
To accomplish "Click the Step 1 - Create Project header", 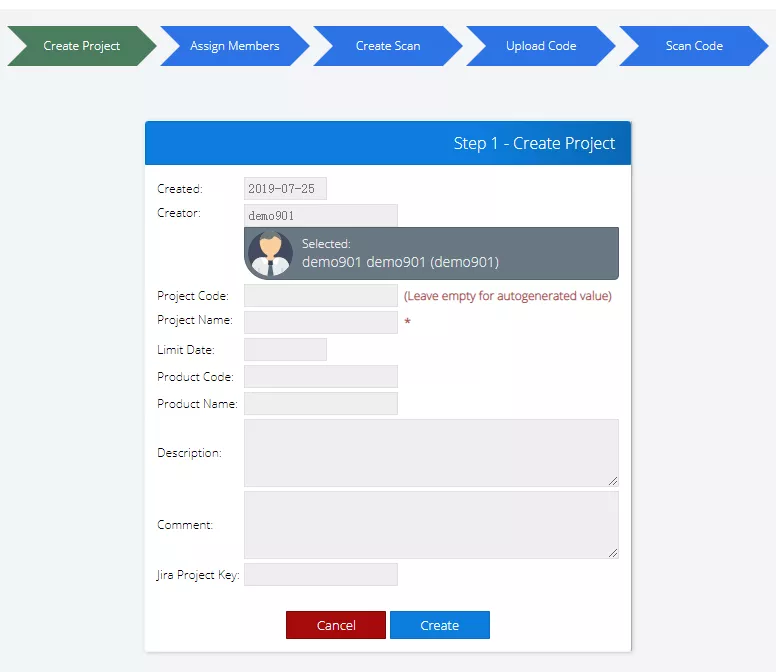I will (x=388, y=143).
